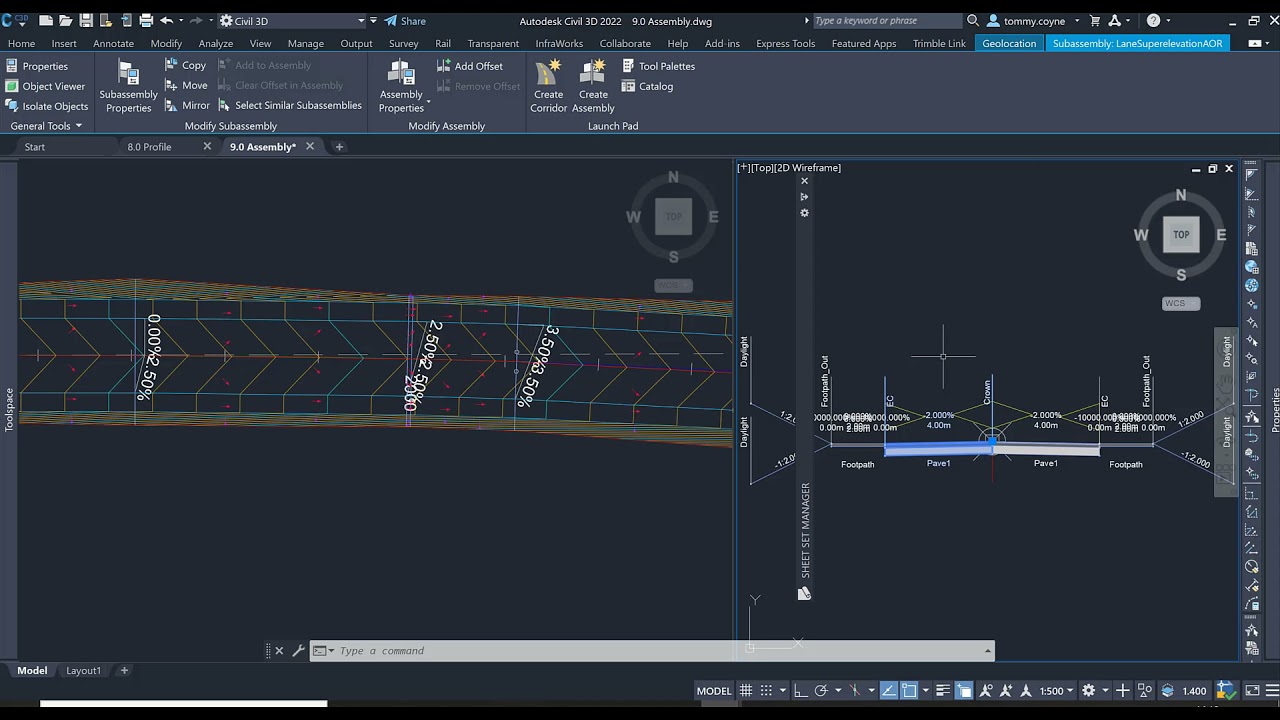Image resolution: width=1280 pixels, height=720 pixels.
Task: Close the Sheet Set Manager palette
Action: click(x=804, y=181)
